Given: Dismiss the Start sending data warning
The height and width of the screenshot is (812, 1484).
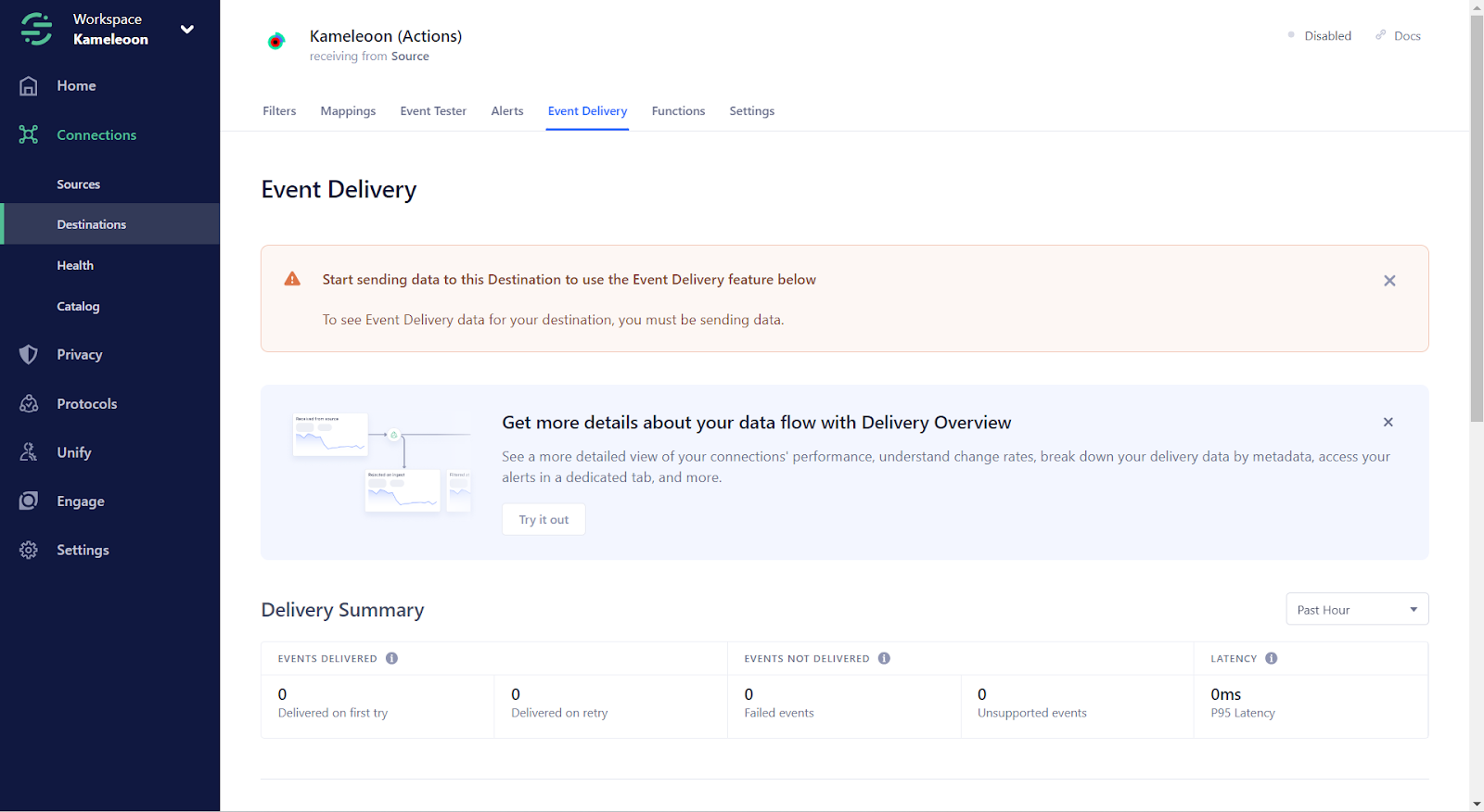Looking at the screenshot, I should coord(1389,281).
